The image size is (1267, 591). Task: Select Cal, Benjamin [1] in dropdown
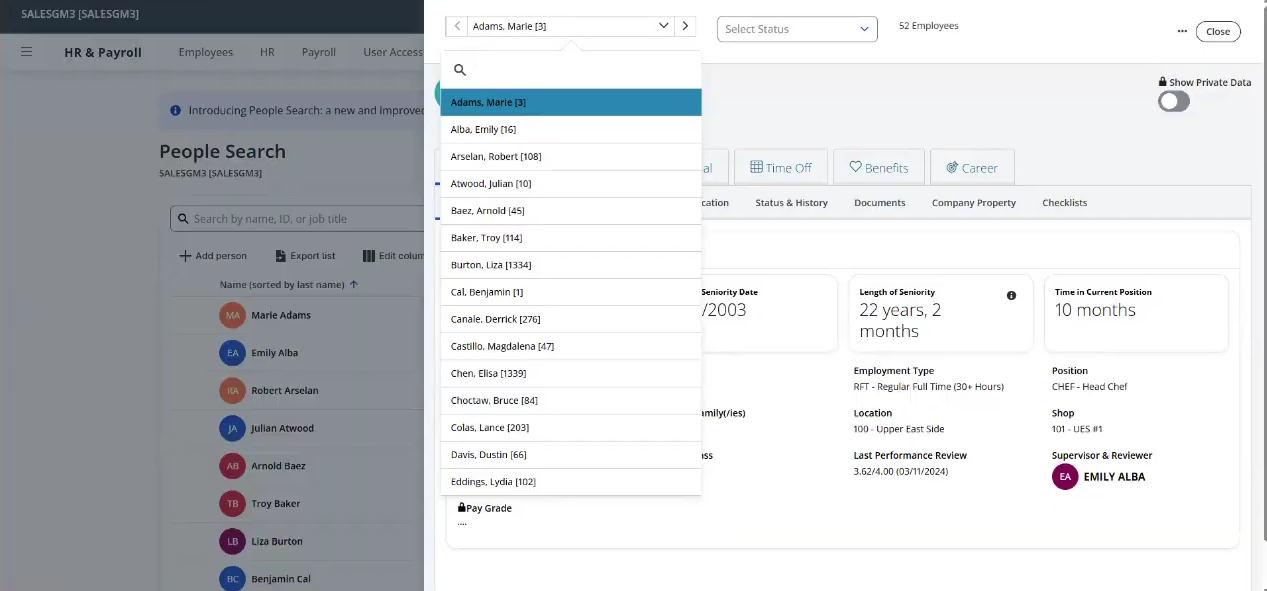click(571, 292)
